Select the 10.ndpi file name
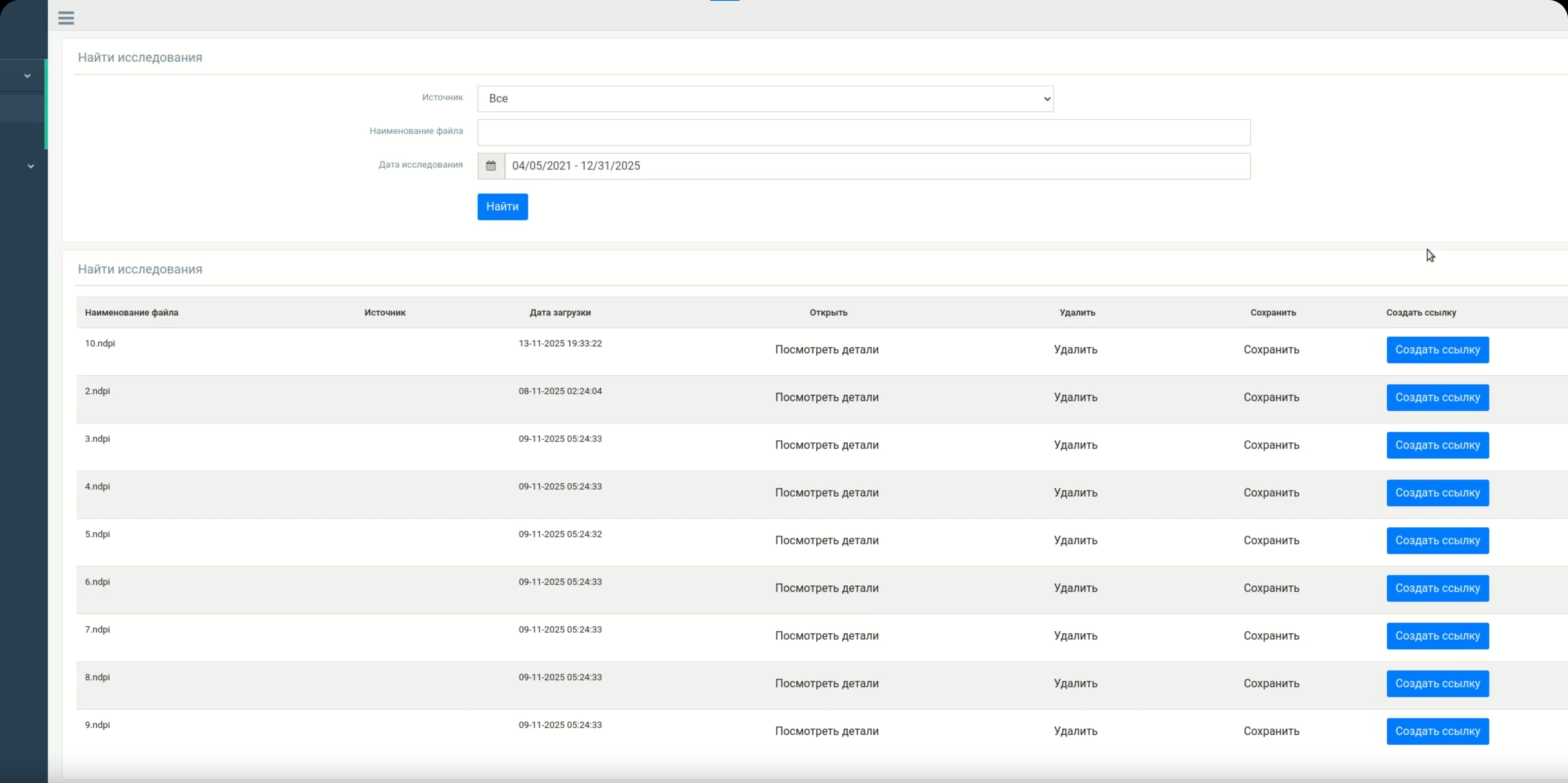The image size is (1568, 783). point(100,344)
